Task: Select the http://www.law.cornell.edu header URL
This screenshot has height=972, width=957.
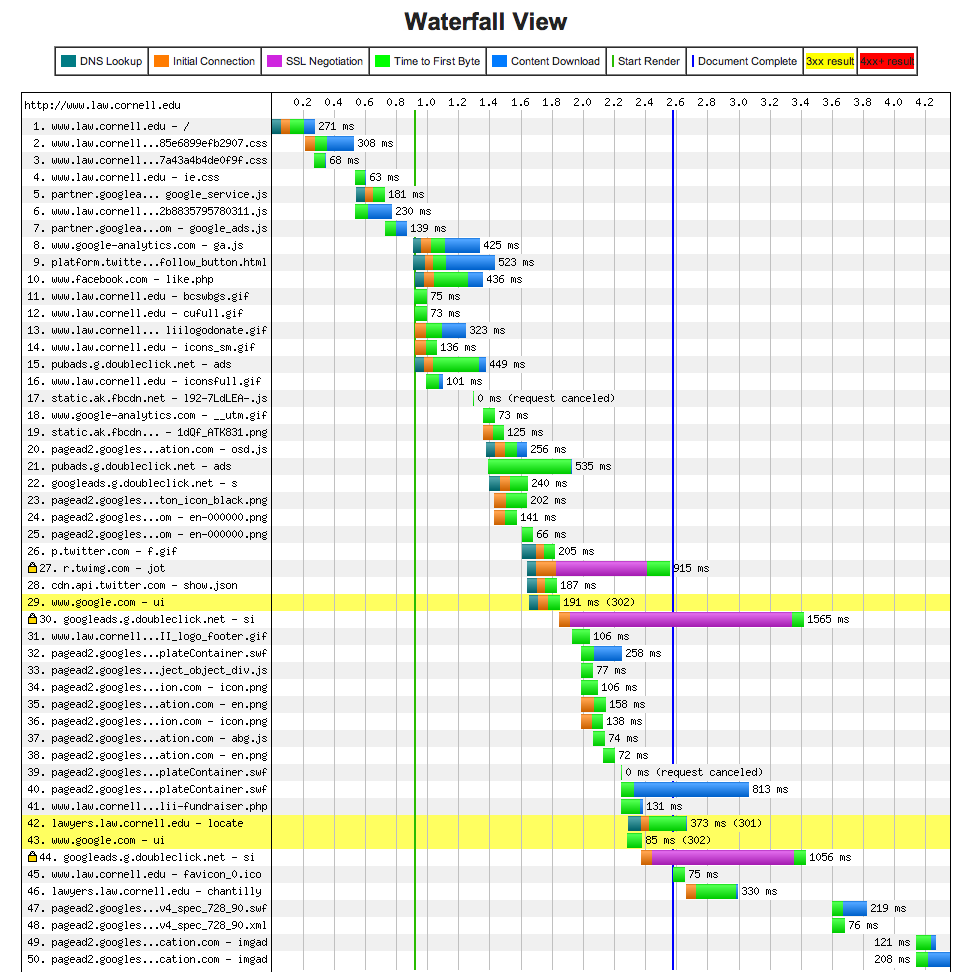Action: pos(102,105)
